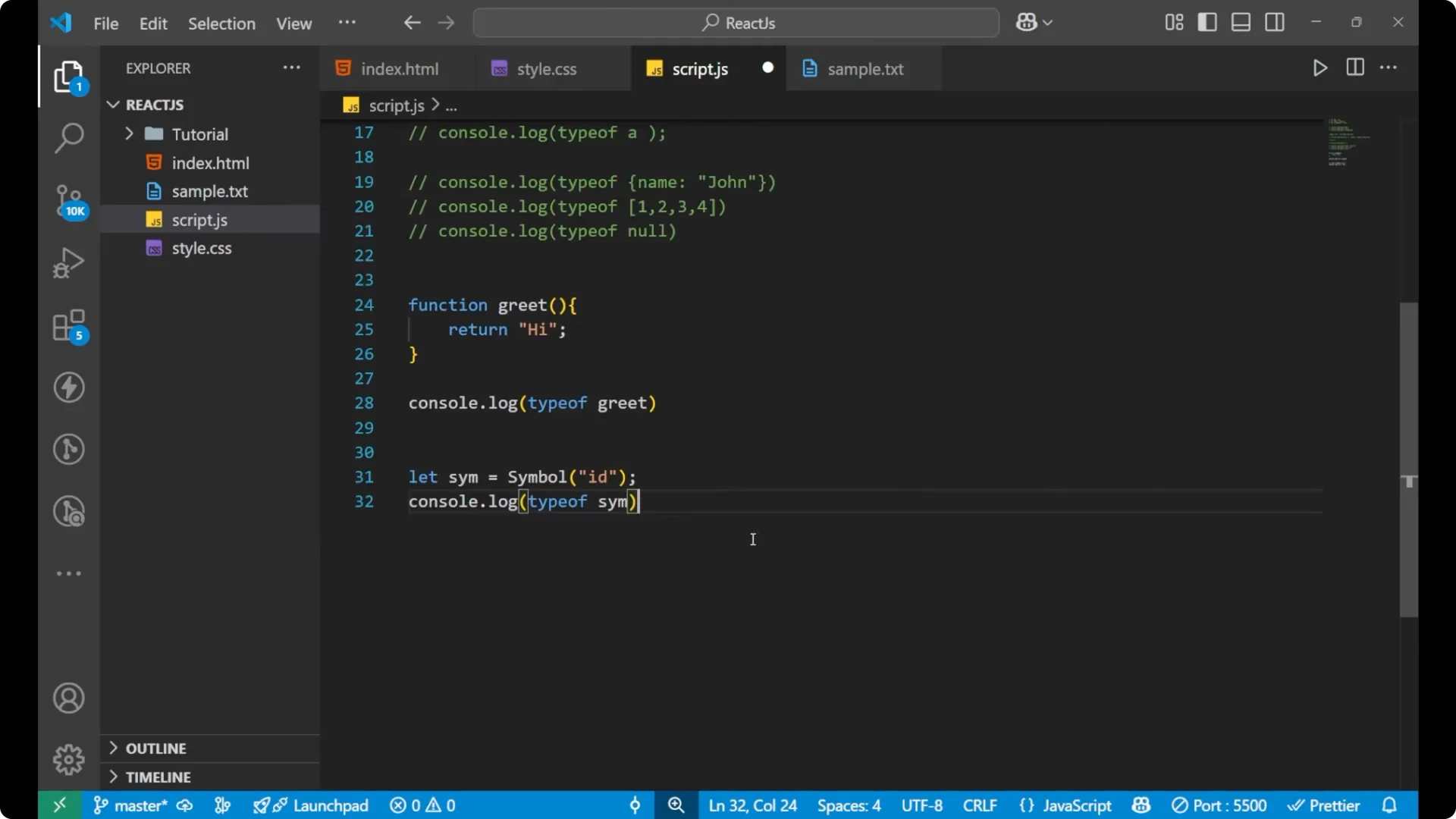The width and height of the screenshot is (1456, 819).
Task: Split the editor to the right
Action: (1354, 67)
